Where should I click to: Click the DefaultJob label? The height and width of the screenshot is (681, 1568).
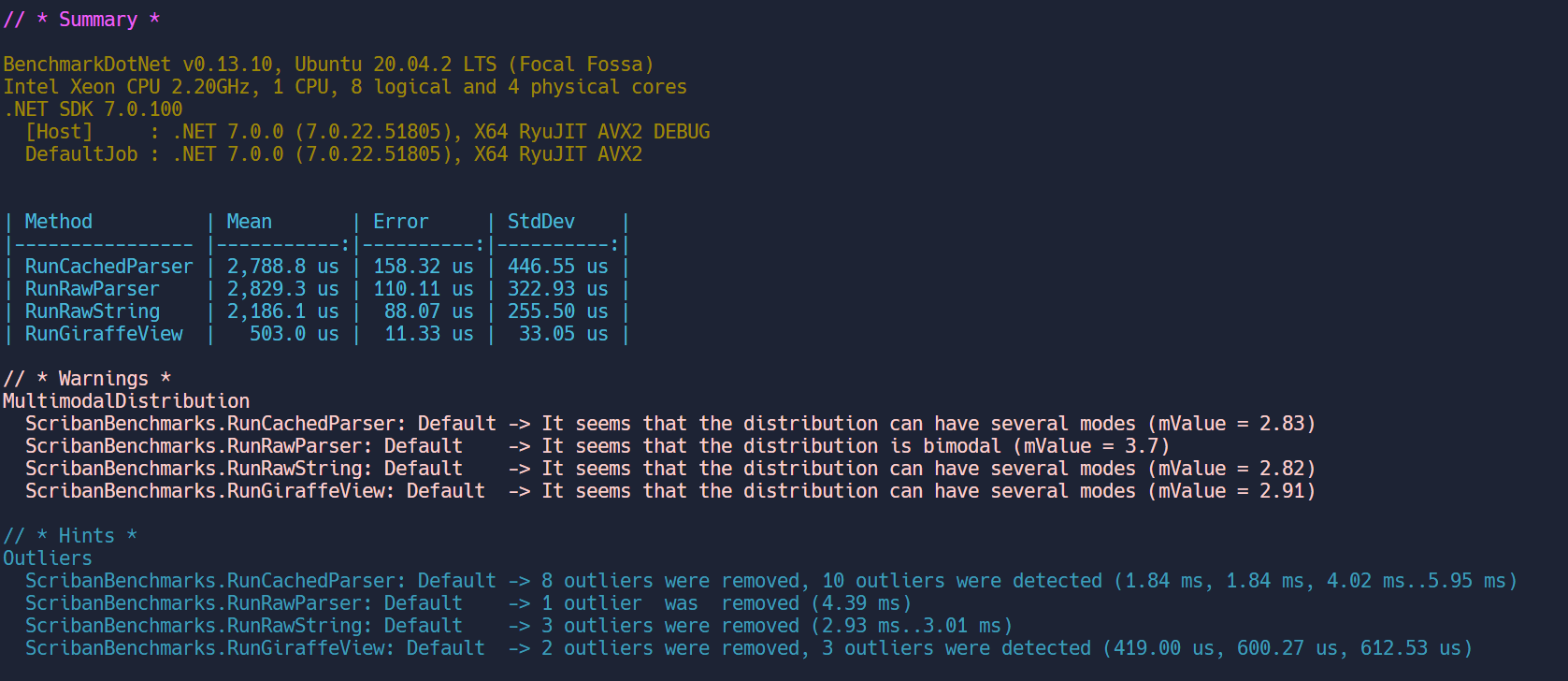[x=81, y=154]
